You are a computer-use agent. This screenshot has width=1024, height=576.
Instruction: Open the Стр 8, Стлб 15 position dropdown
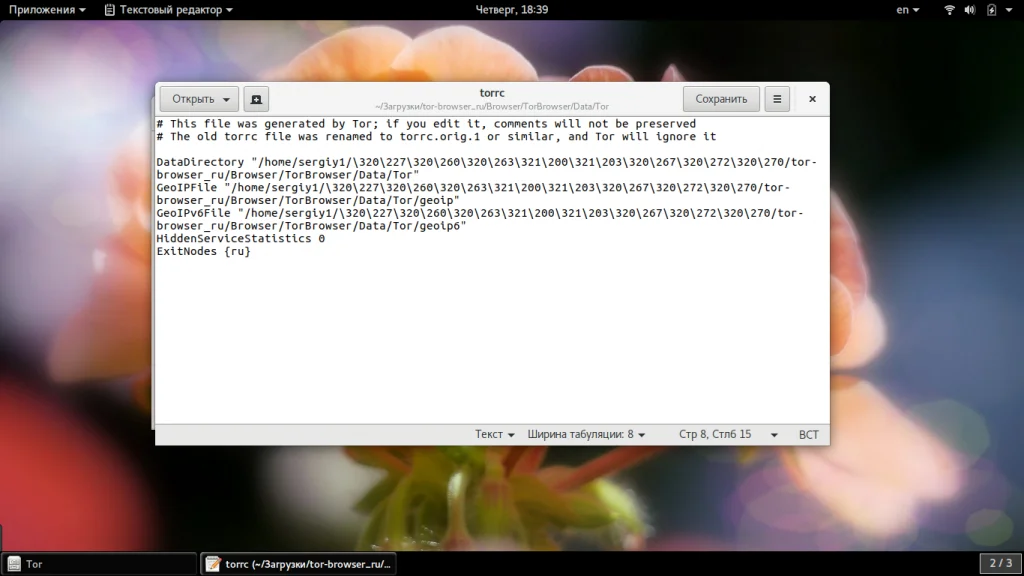tap(728, 434)
